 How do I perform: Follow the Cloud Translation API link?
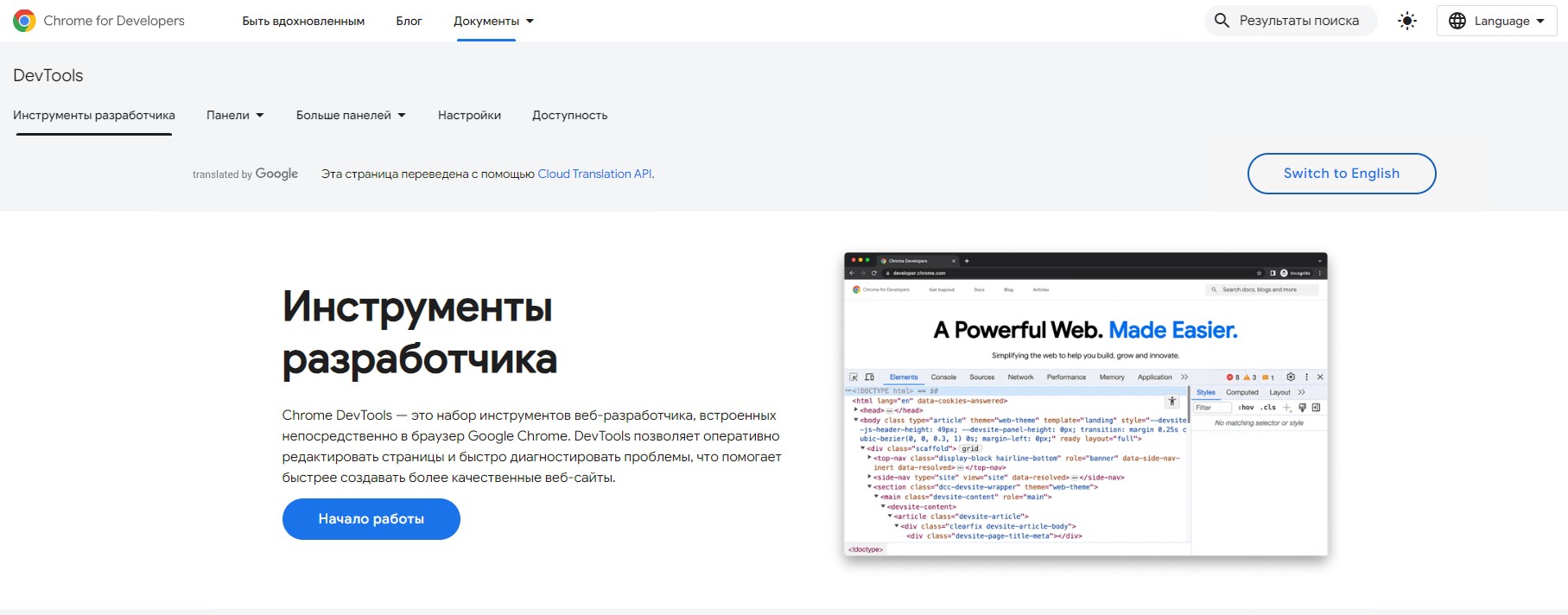click(x=594, y=174)
